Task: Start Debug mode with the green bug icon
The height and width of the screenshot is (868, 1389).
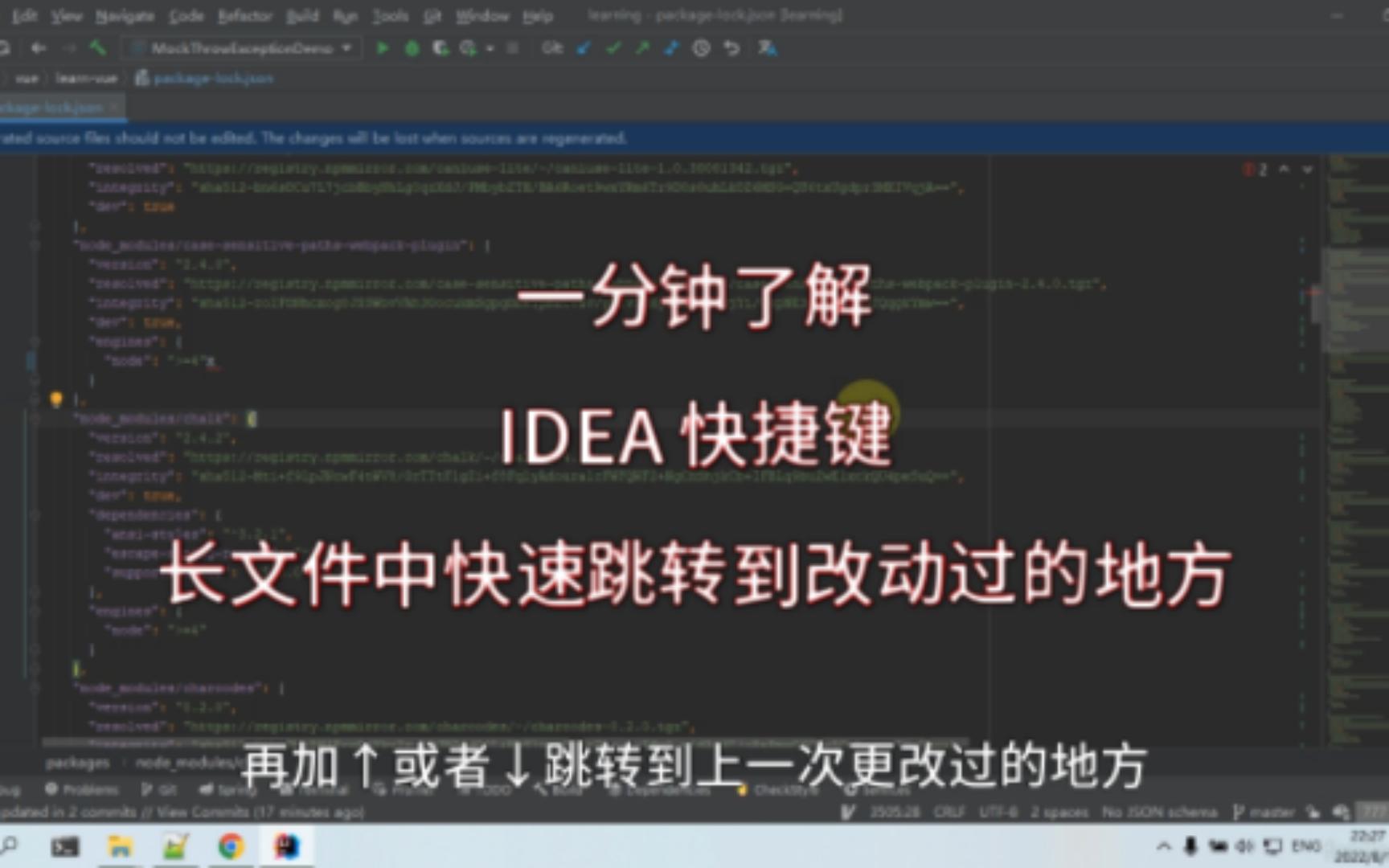Action: coord(412,48)
